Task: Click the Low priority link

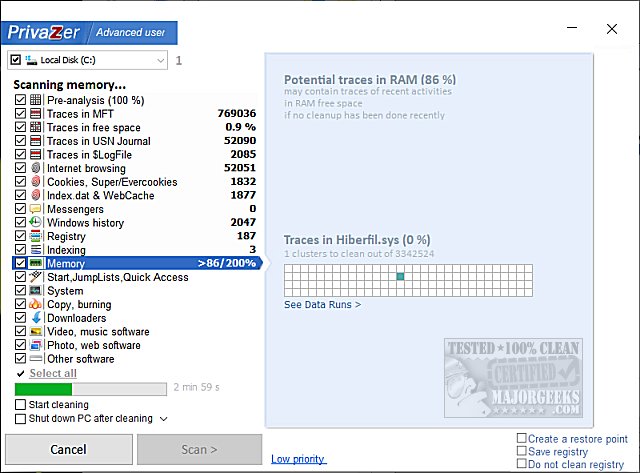Action: click(299, 459)
